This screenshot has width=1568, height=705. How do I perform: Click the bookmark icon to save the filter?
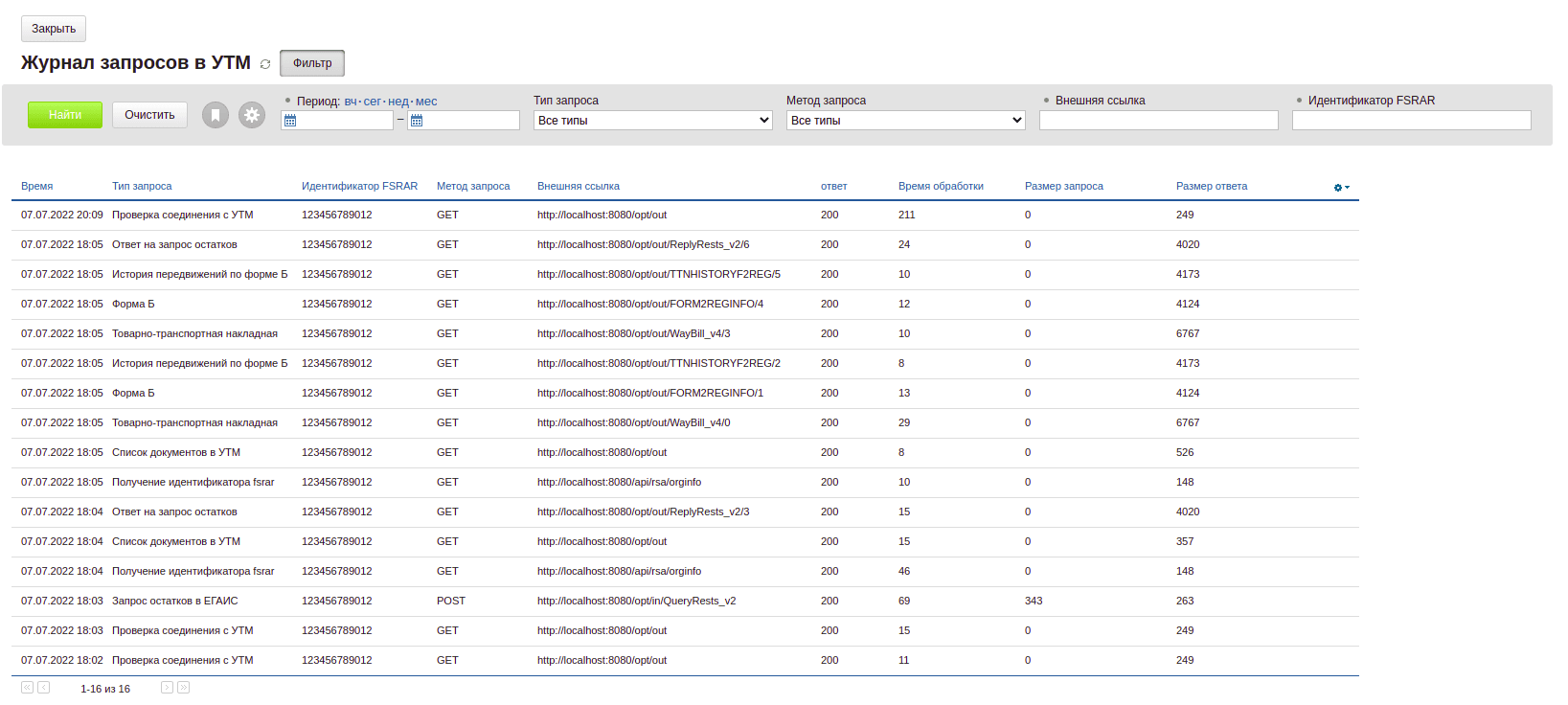pos(216,115)
